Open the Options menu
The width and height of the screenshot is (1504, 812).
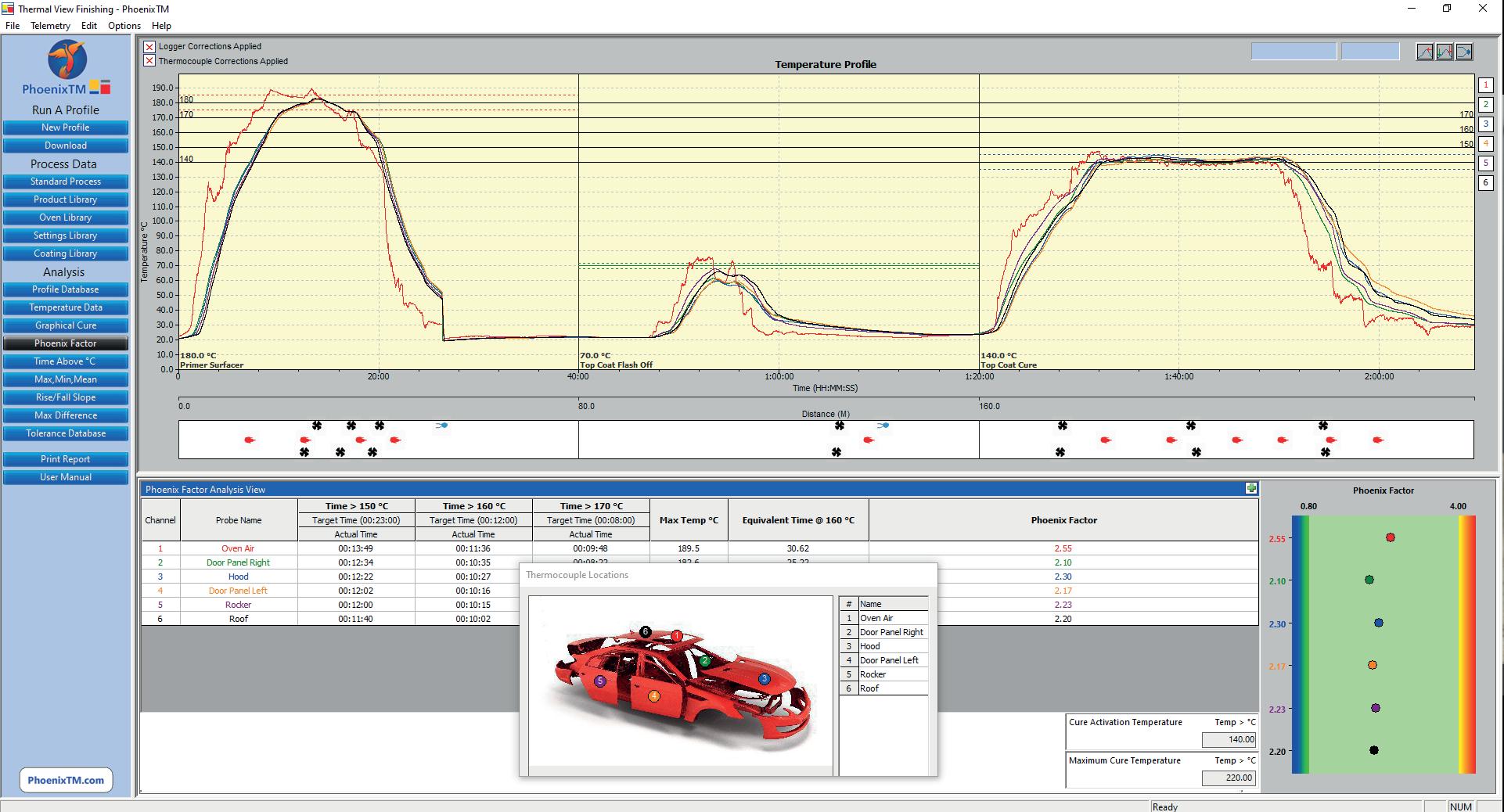tap(124, 25)
